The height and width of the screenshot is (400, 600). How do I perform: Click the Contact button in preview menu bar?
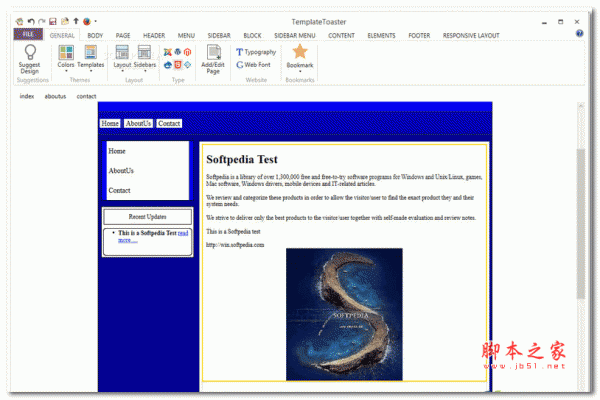tap(169, 124)
